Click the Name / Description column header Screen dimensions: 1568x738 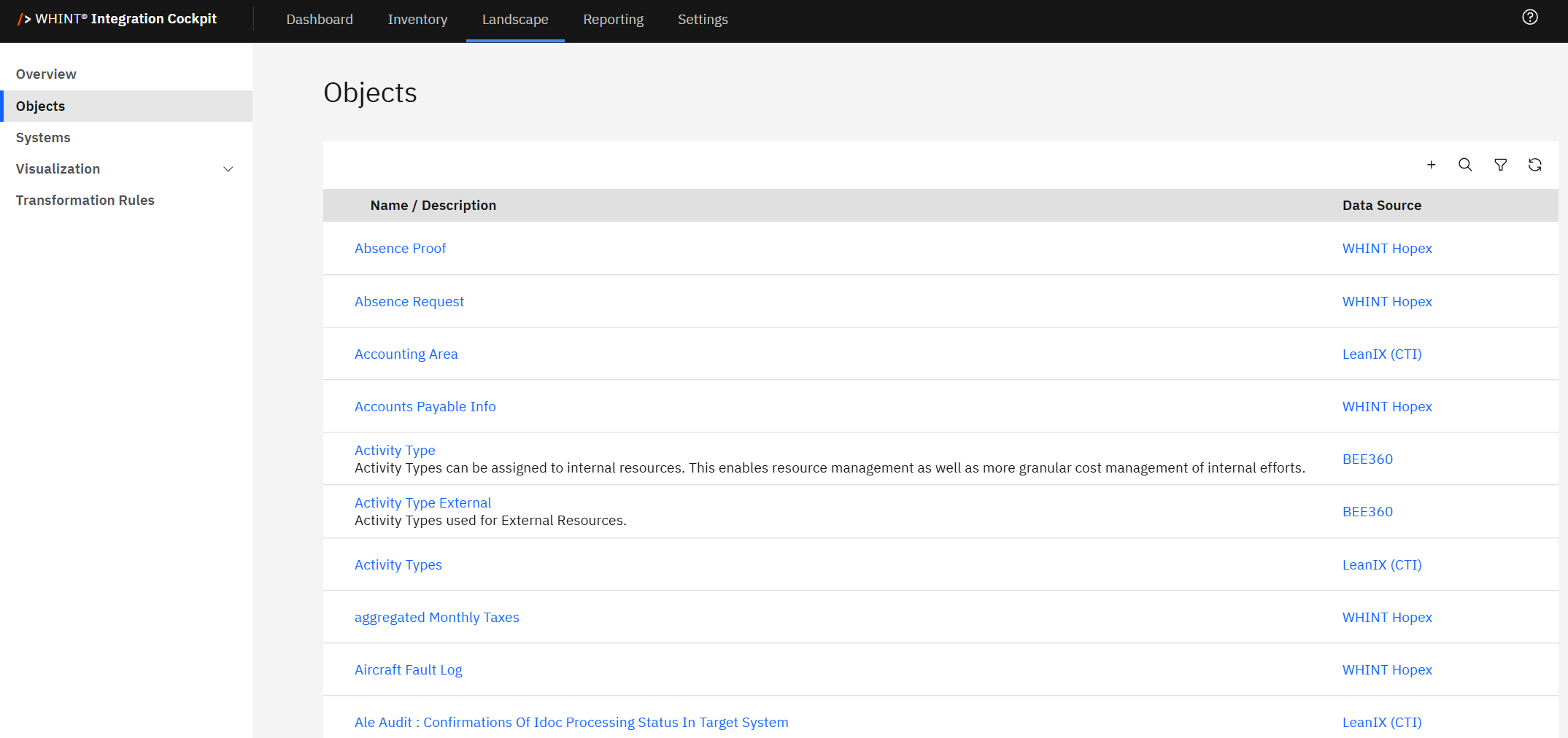point(433,206)
